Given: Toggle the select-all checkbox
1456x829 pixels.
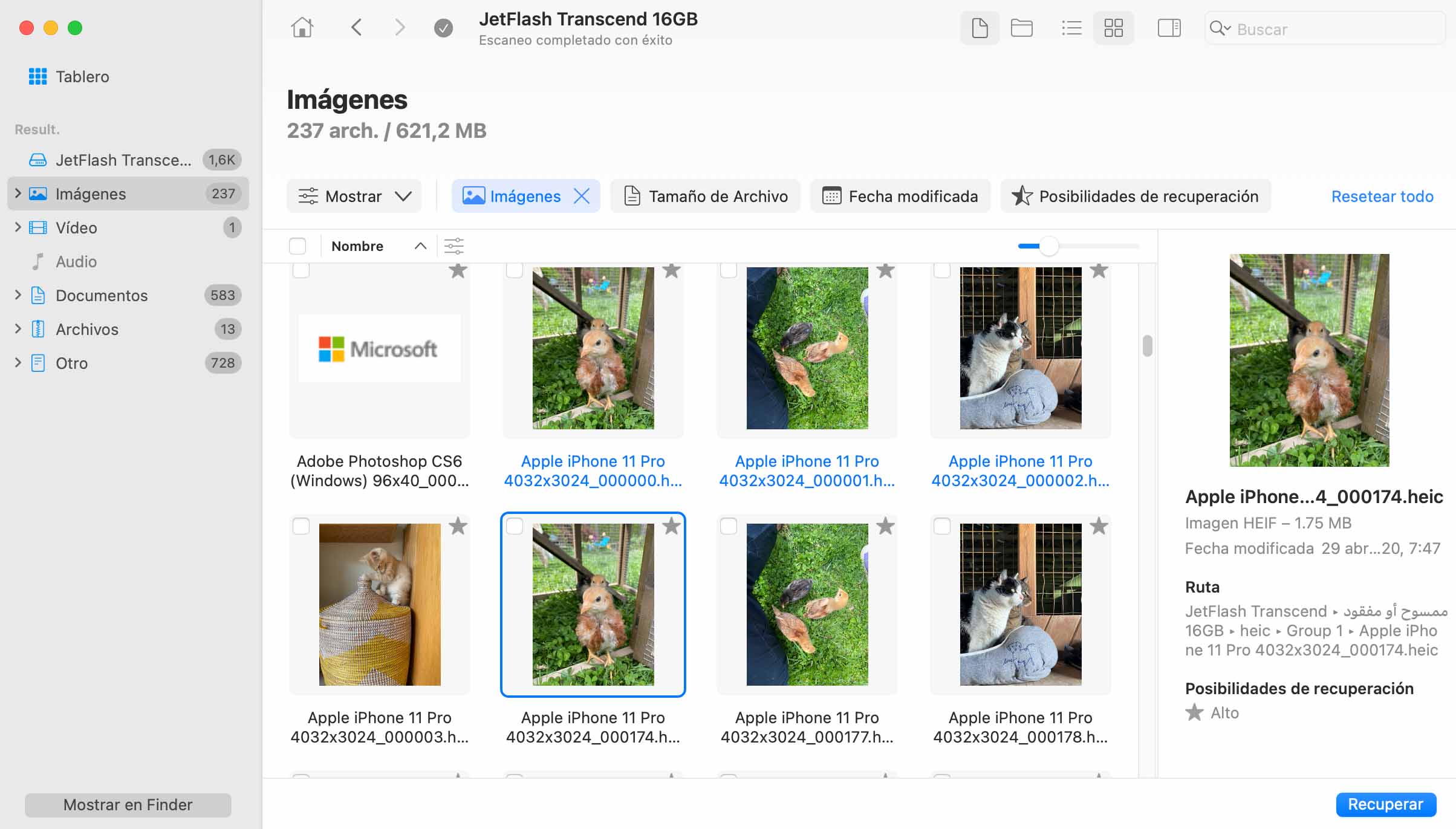Looking at the screenshot, I should [x=297, y=246].
